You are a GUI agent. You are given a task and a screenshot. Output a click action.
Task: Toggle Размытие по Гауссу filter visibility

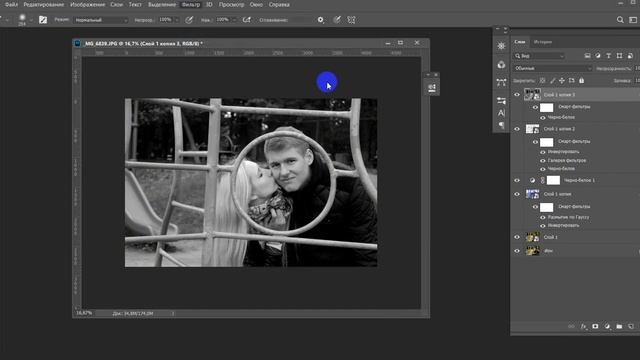point(543,218)
